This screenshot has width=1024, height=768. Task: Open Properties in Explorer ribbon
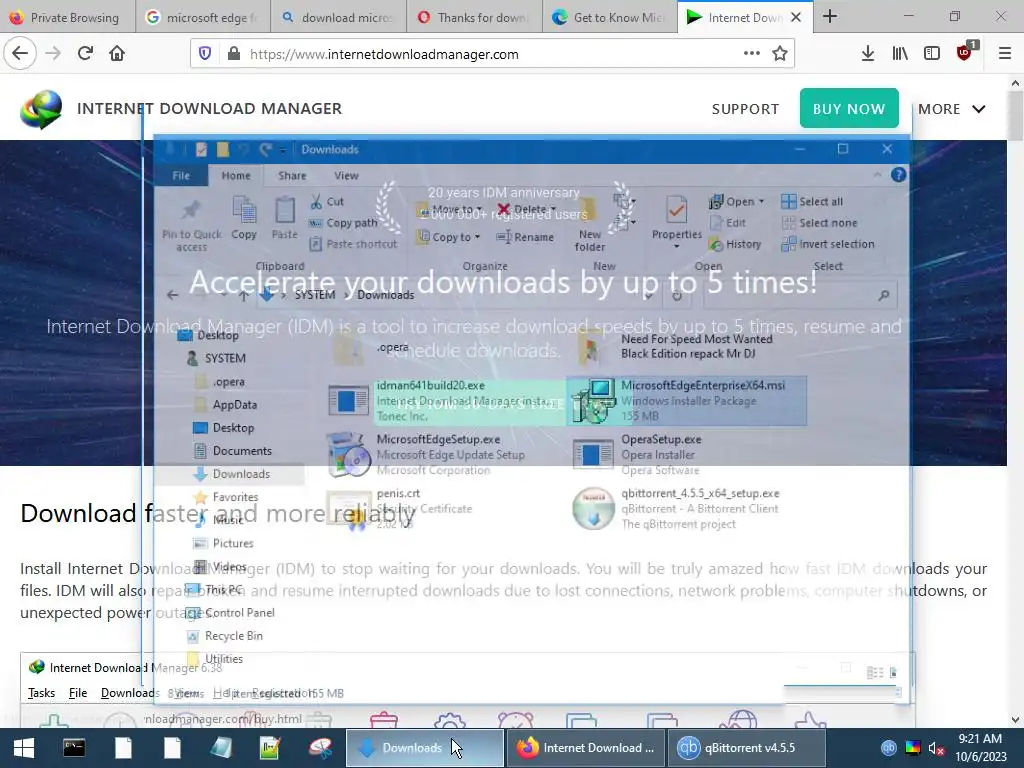coord(677,222)
